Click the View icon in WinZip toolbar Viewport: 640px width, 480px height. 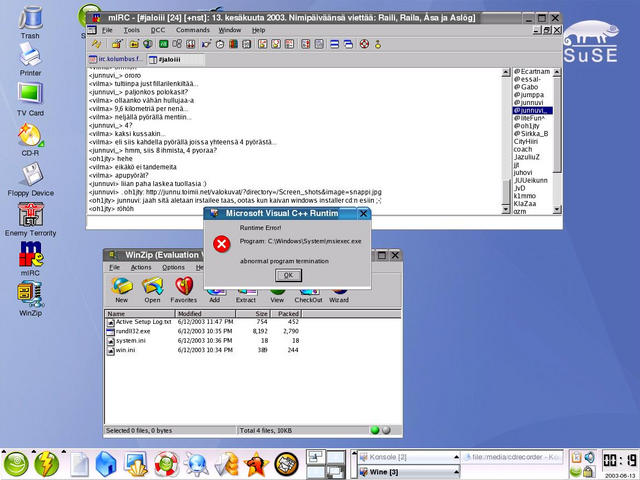pos(277,296)
